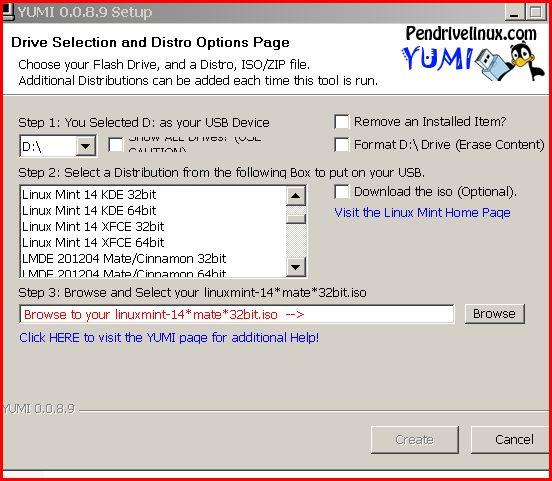Viewport: 552px width, 481px height.
Task: Click the distribution list scroll up arrow
Action: [295, 195]
